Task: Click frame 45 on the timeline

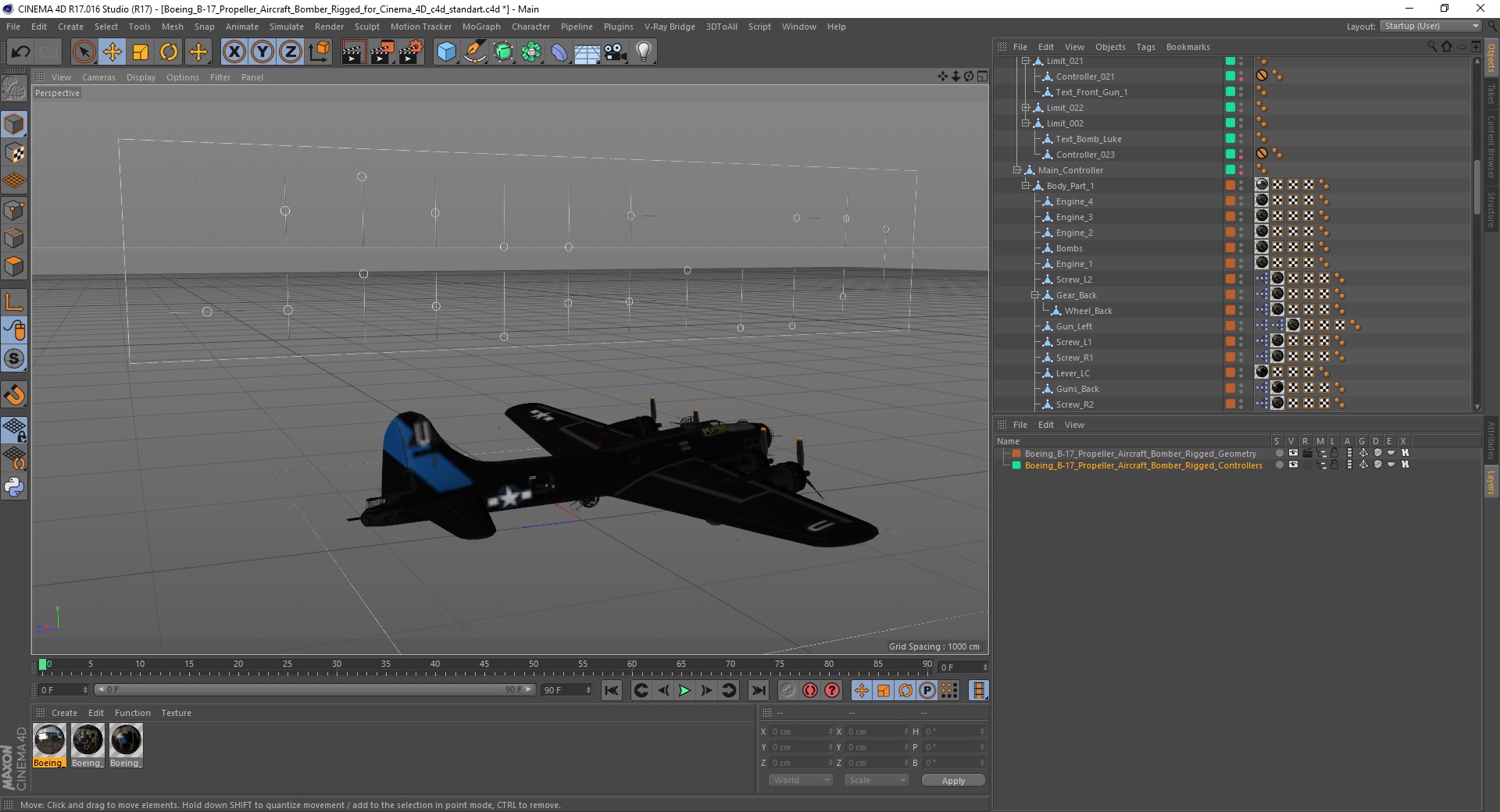Action: point(484,664)
